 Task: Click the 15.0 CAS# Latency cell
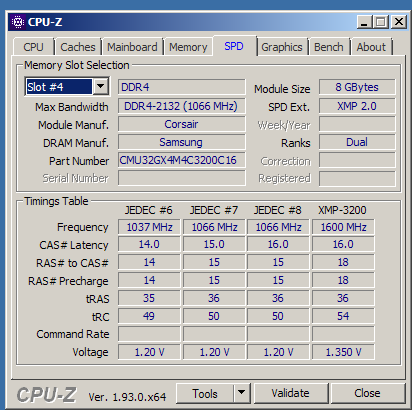pos(214,244)
